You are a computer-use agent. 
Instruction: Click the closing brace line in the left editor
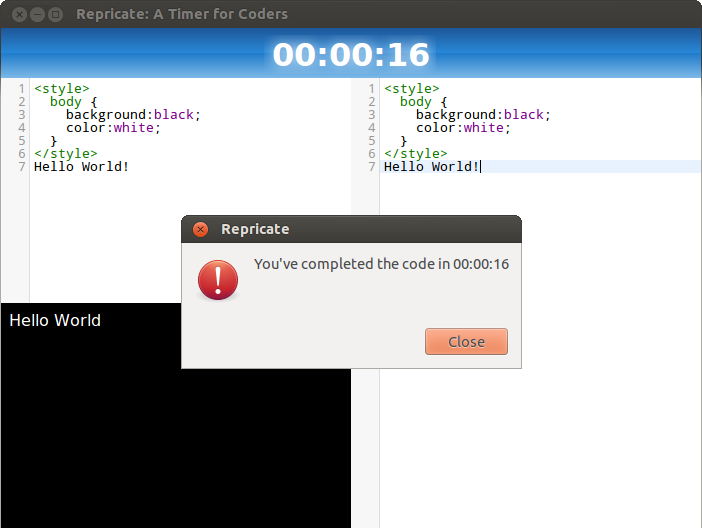pos(54,141)
